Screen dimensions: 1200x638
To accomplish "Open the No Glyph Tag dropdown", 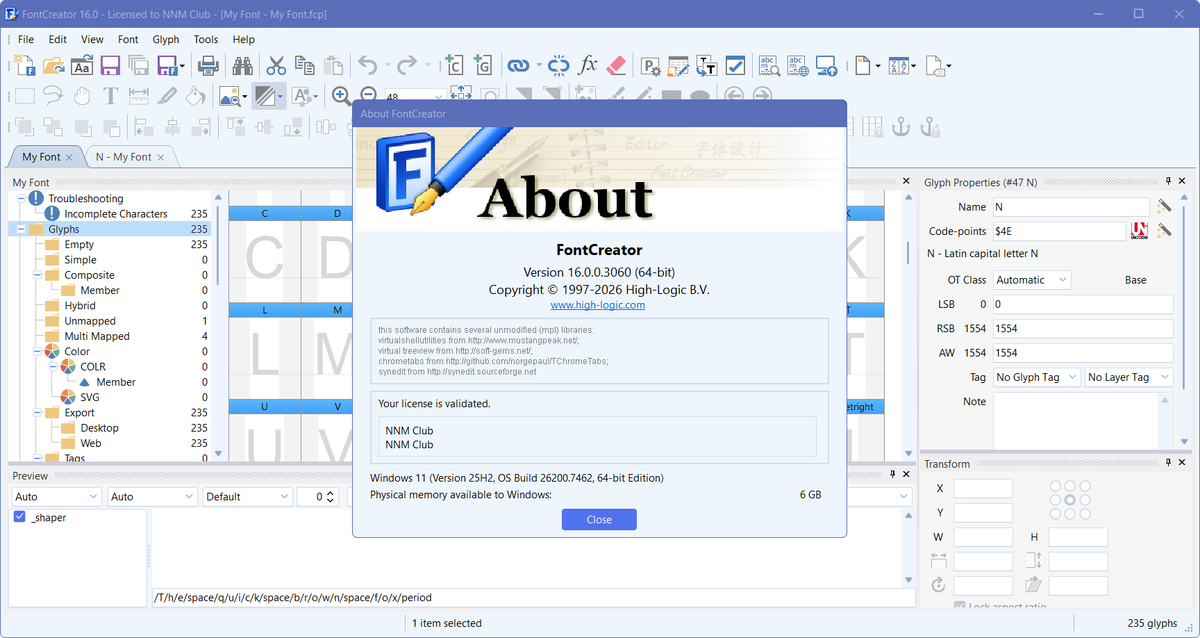I will tap(1036, 377).
